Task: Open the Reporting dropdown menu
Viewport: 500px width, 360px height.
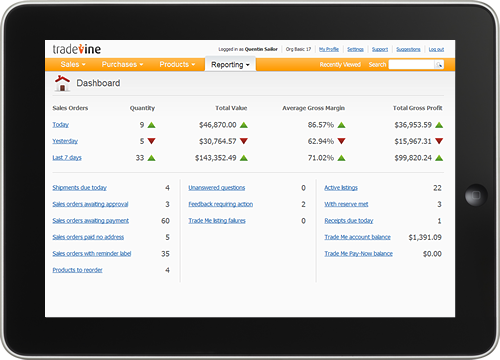Action: pyautogui.click(x=230, y=65)
